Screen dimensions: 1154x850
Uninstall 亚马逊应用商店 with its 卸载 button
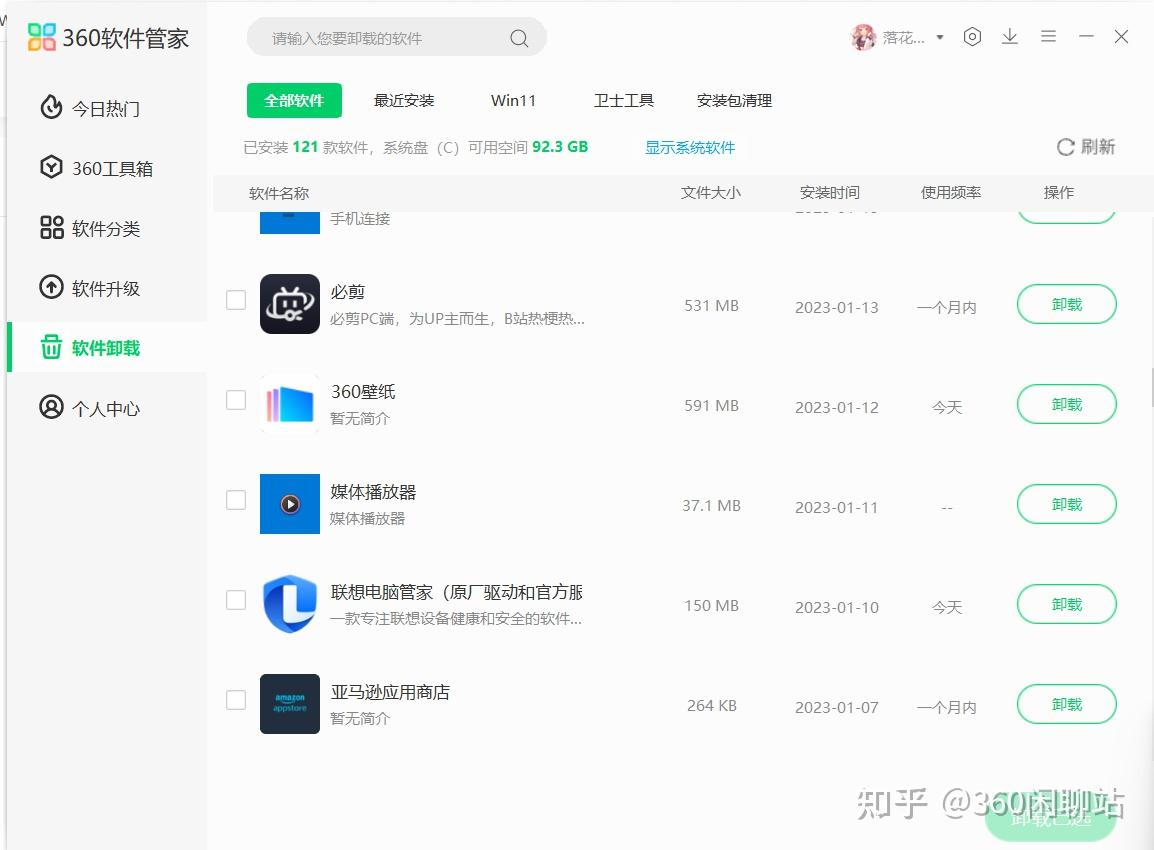coord(1066,704)
